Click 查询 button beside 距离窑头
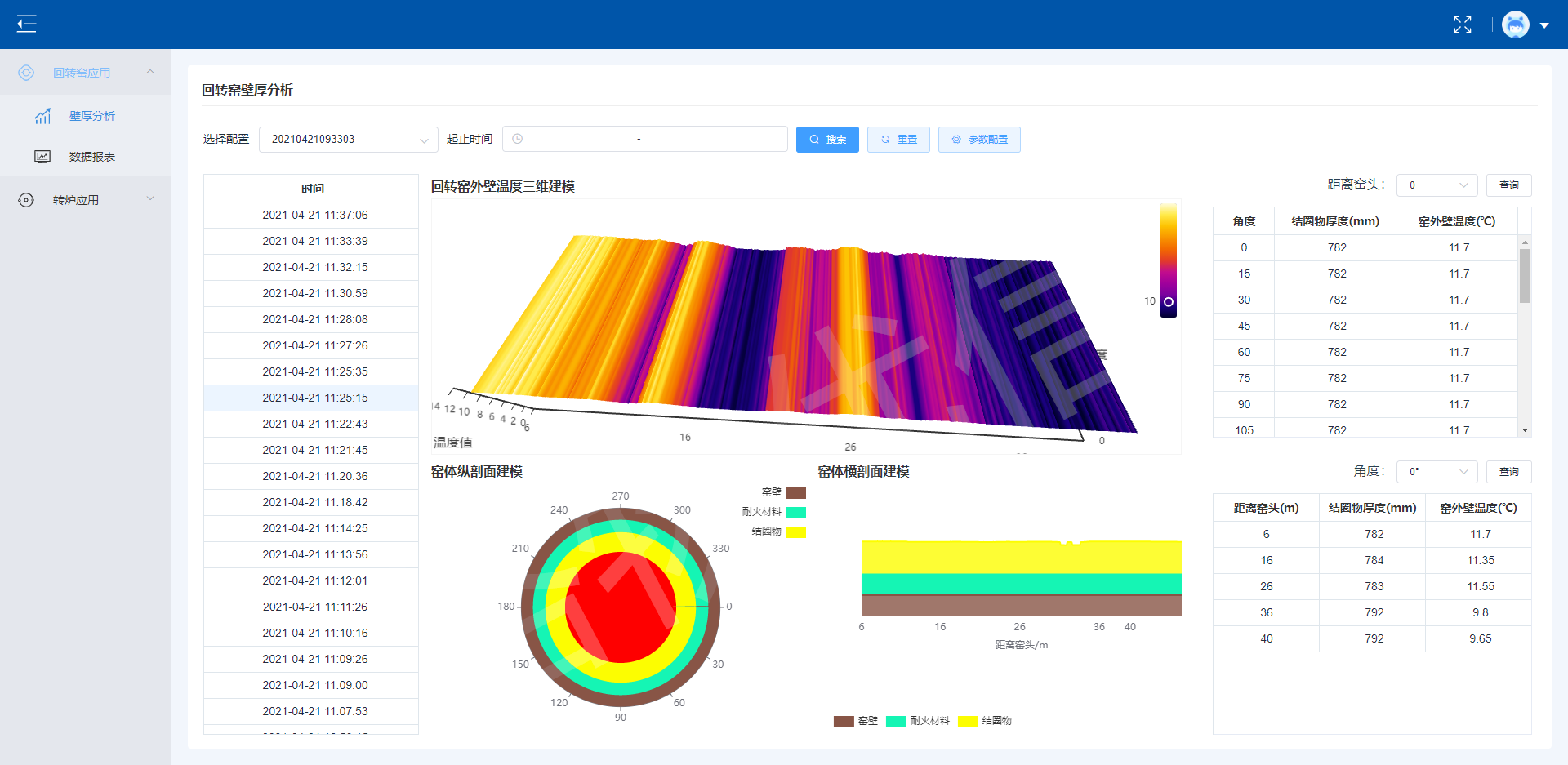Viewport: 1568px width, 765px height. pyautogui.click(x=1508, y=185)
